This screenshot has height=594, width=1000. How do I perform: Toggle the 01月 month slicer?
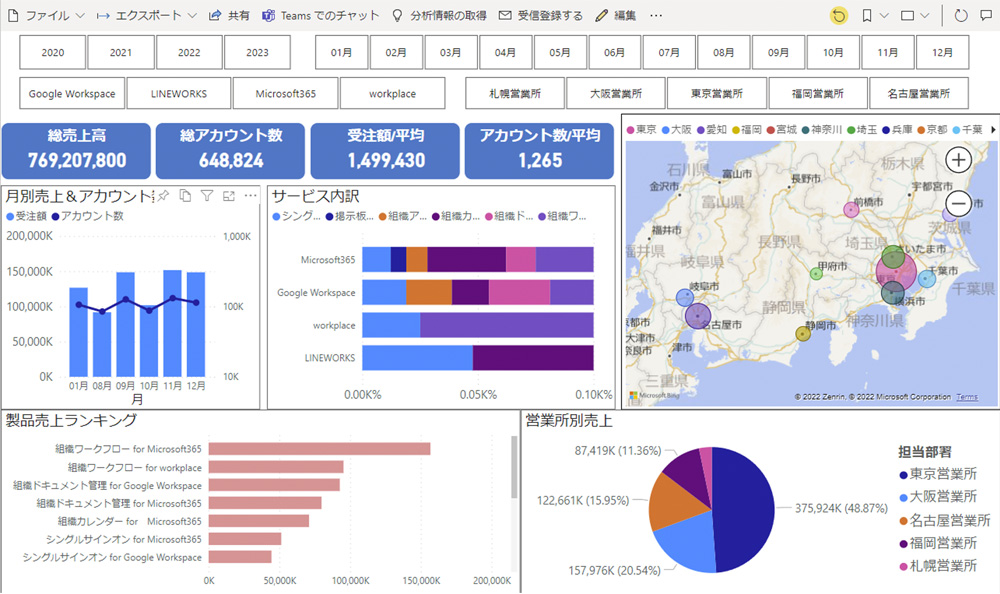click(341, 52)
